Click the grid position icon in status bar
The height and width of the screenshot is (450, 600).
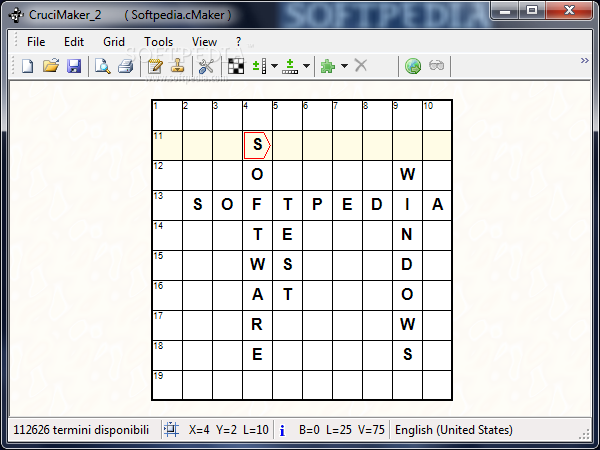click(x=171, y=430)
